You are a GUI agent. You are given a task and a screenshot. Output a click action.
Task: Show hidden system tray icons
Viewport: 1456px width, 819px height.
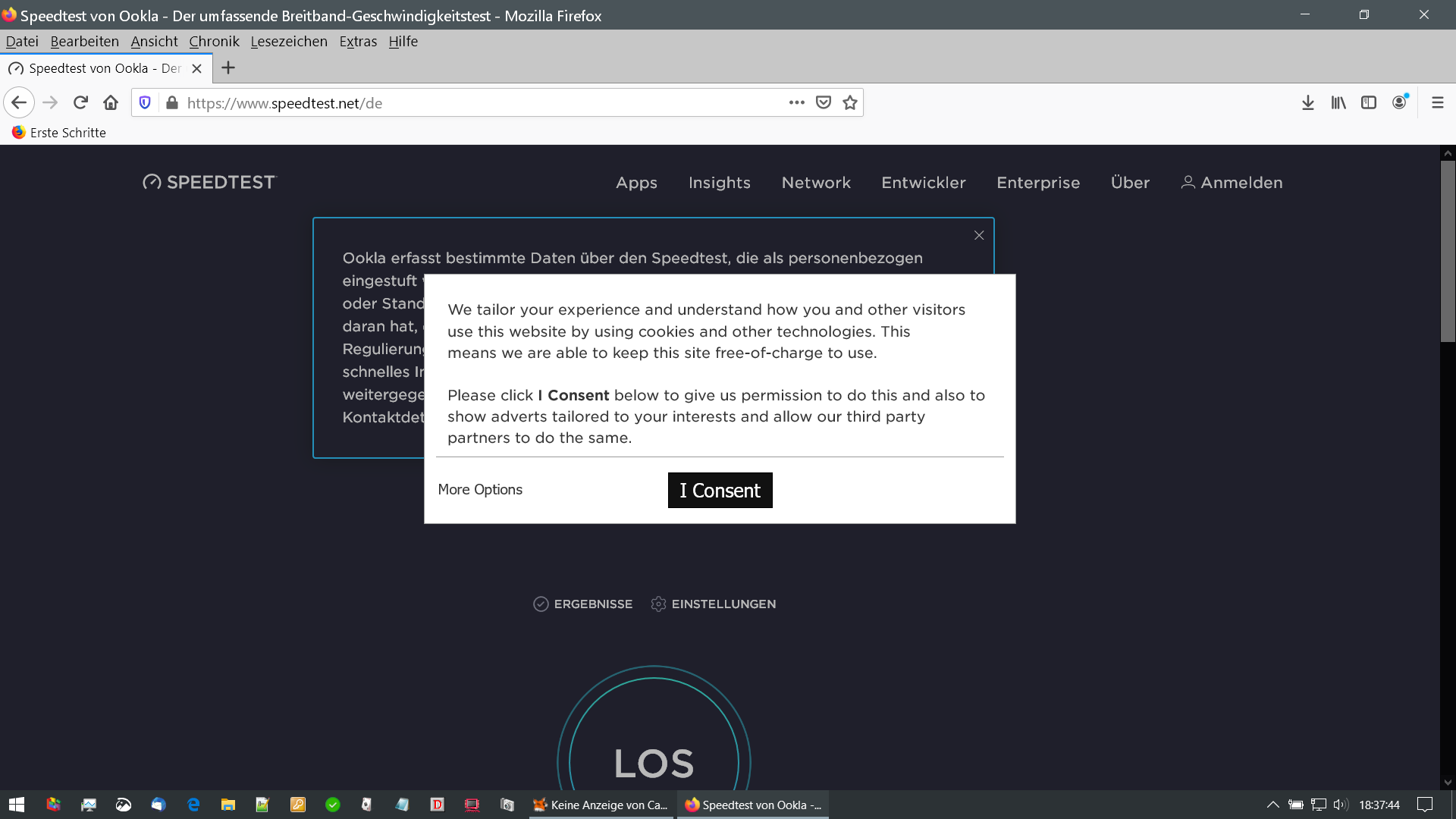1273,805
